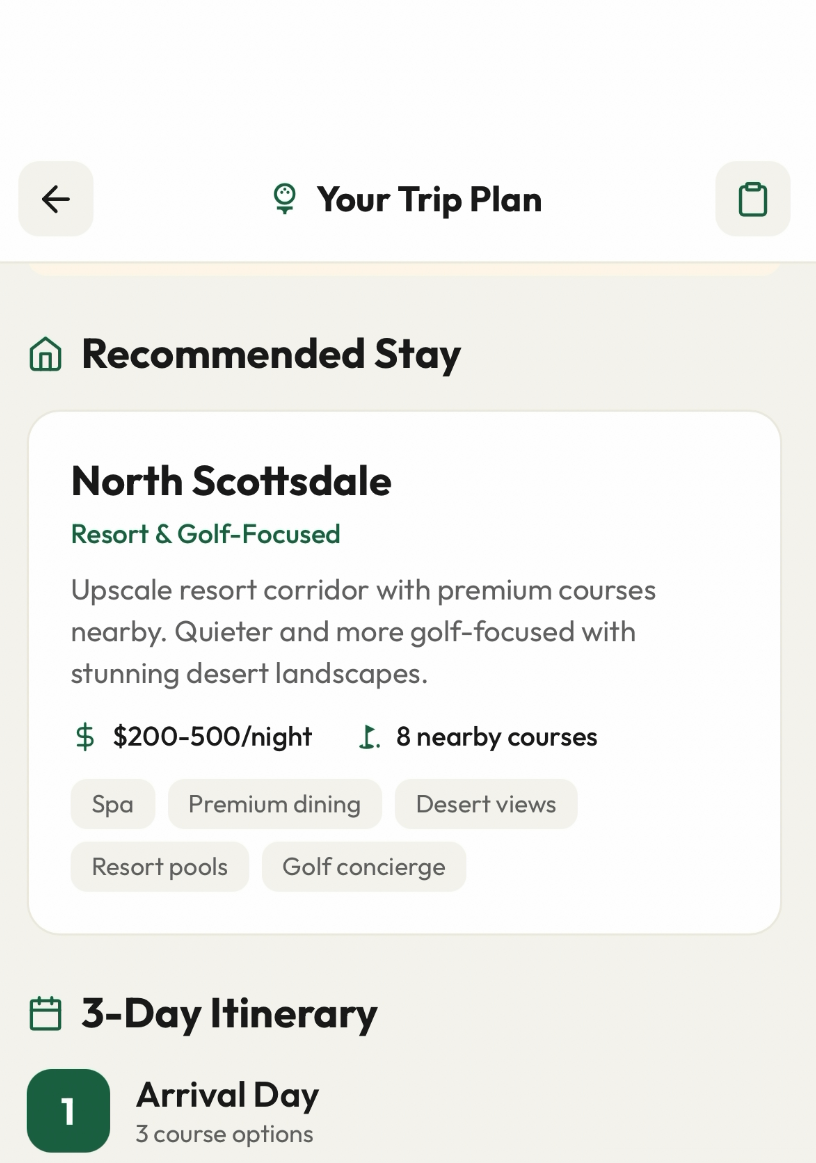Tap the $200-500/night price text
Image resolution: width=816 pixels, height=1163 pixels.
coord(212,737)
